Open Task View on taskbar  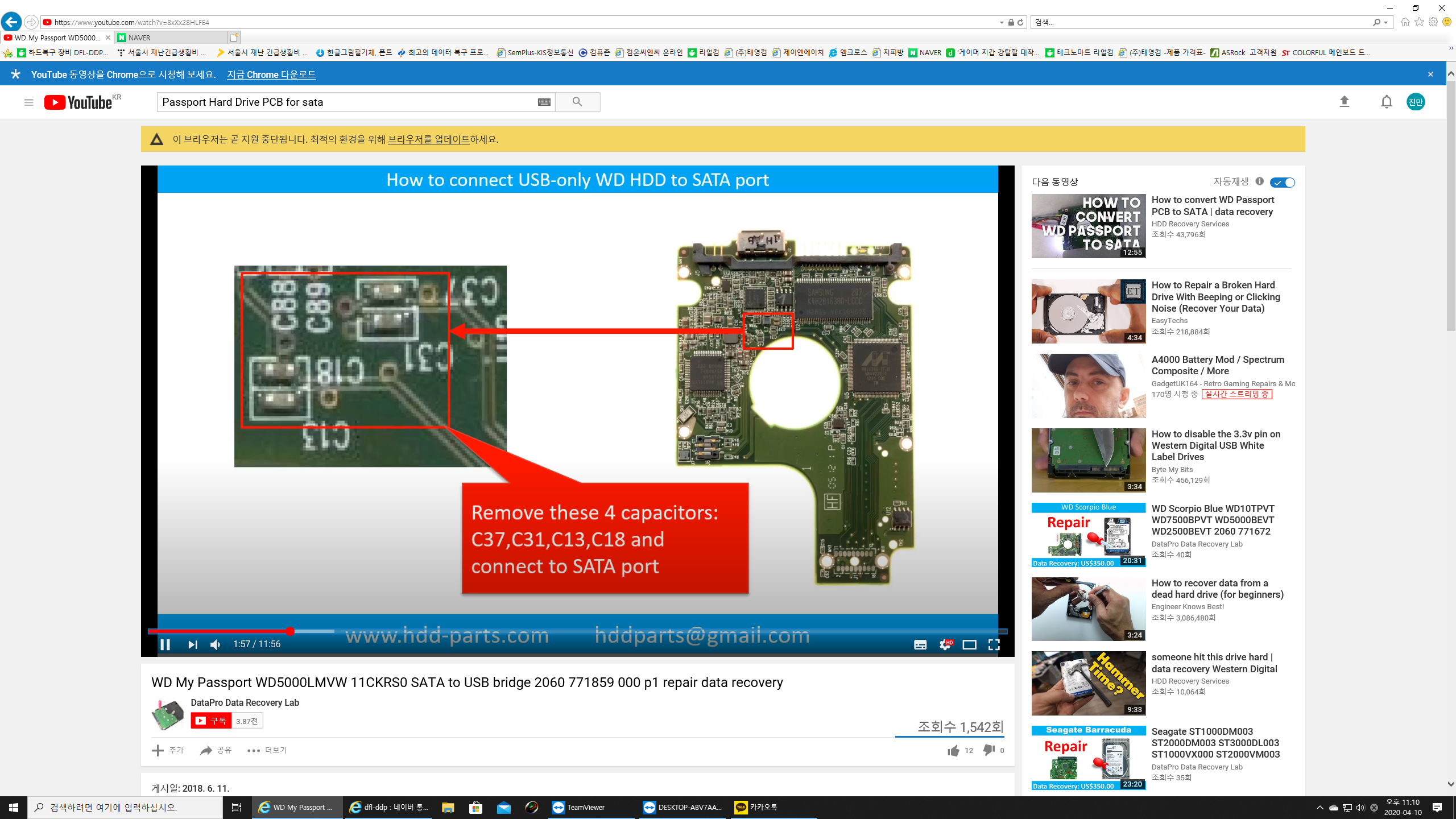[x=237, y=808]
